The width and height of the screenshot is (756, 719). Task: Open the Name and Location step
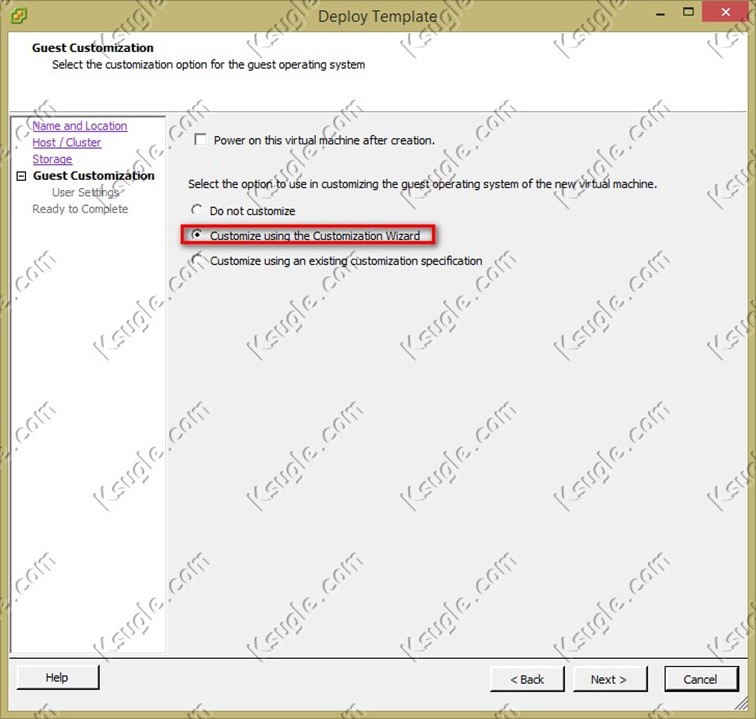tap(80, 126)
